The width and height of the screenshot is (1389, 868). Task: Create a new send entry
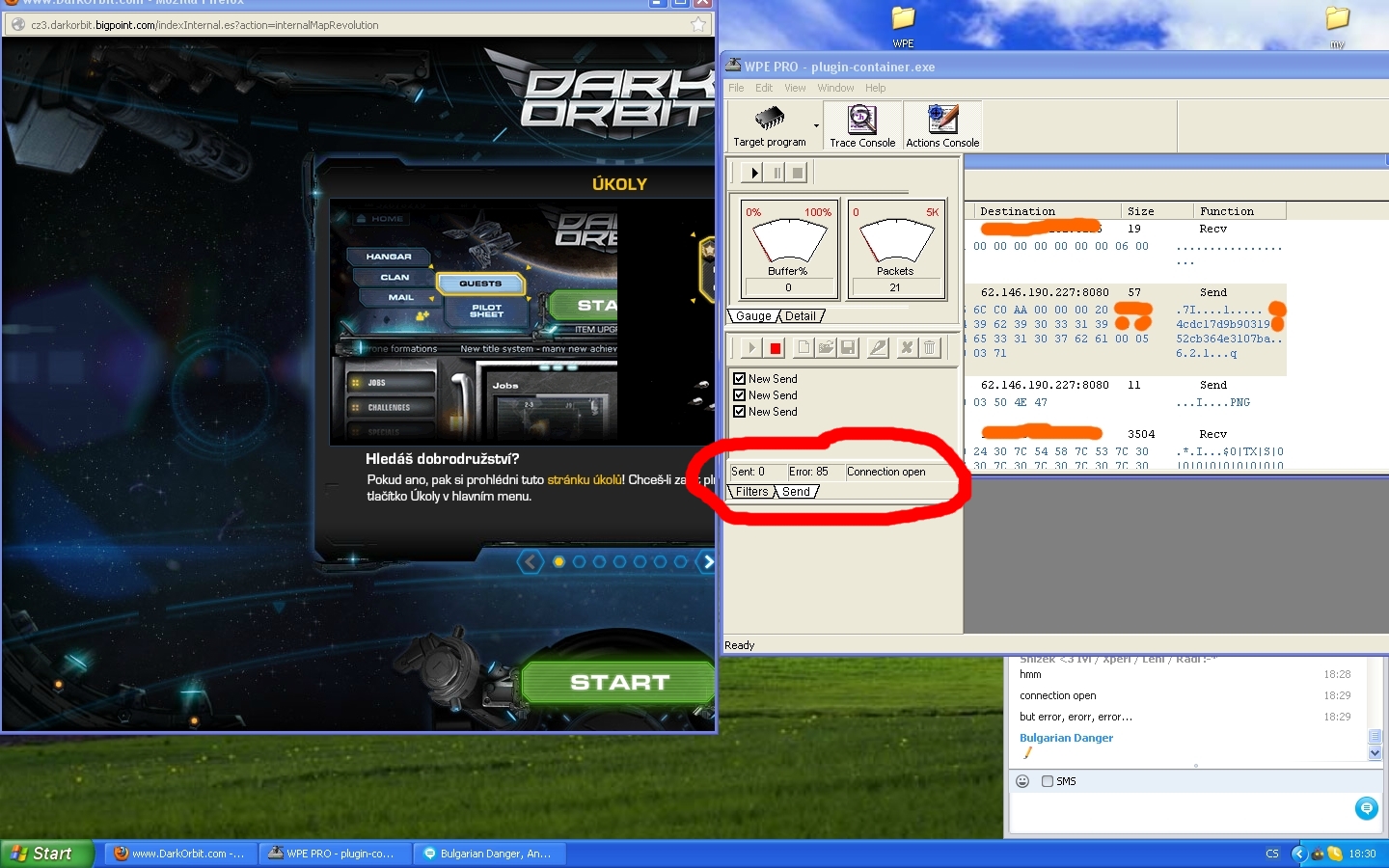click(x=803, y=347)
